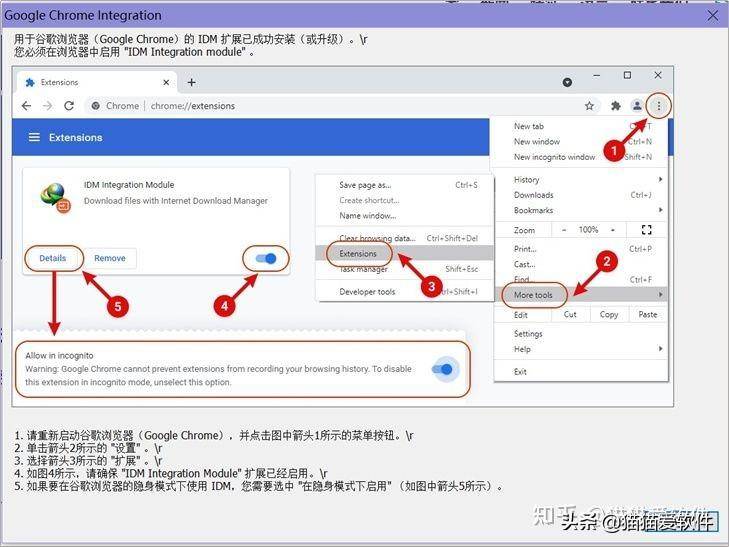Click Cut in the Edit row
Viewport: 729px width, 547px height.
570,315
